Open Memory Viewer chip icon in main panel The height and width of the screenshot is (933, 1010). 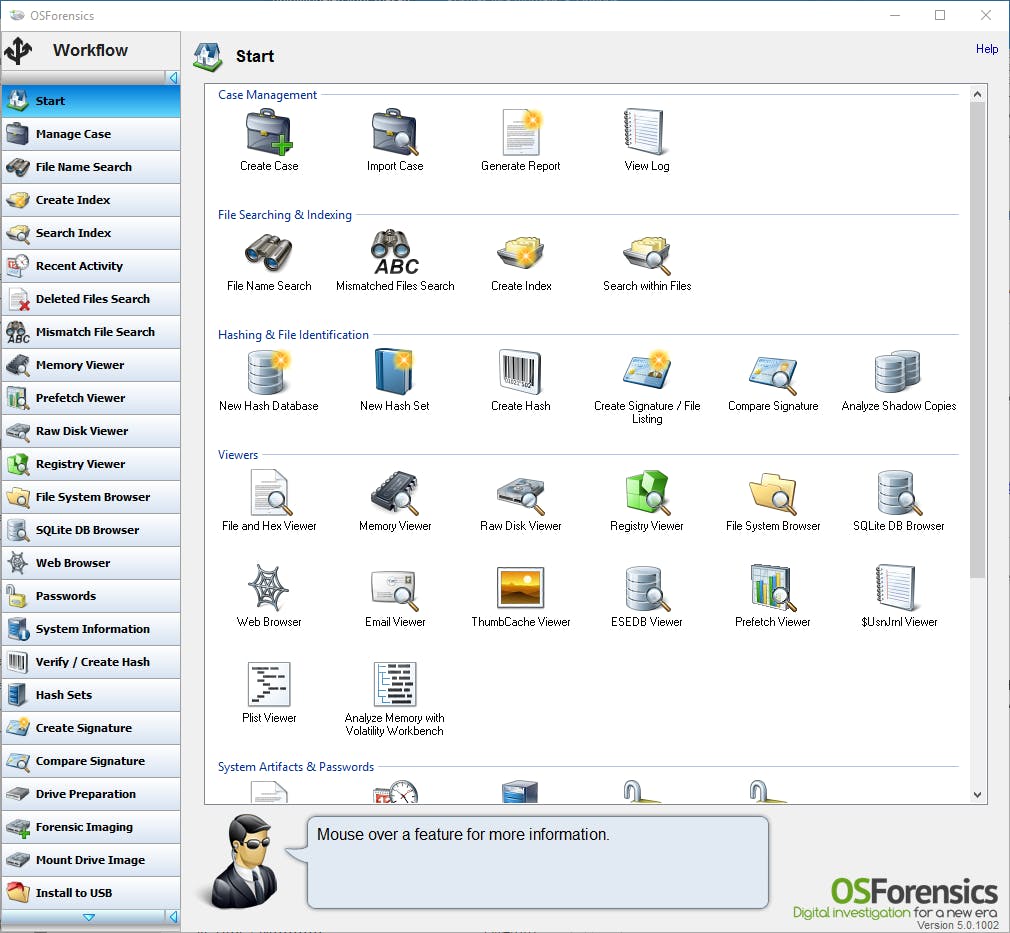coord(395,493)
